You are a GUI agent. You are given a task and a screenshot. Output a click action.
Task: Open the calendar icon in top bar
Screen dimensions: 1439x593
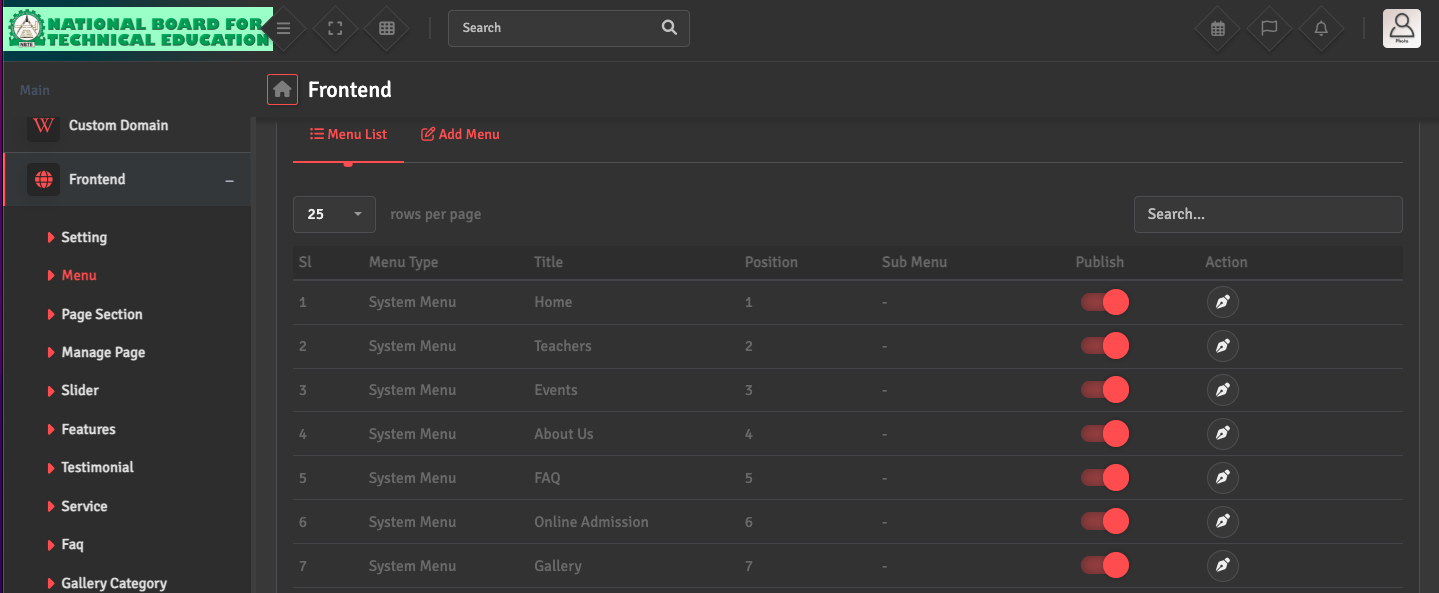pos(1217,28)
